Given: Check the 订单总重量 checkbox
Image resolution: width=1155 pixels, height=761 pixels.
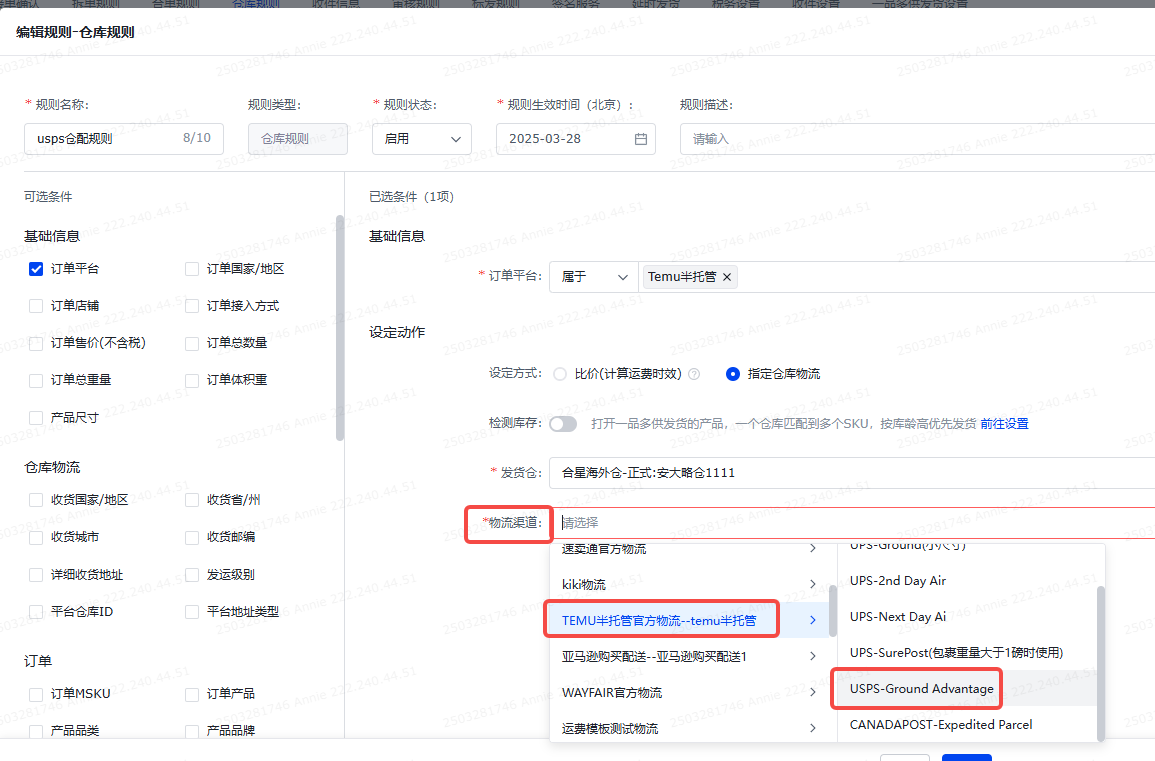Looking at the screenshot, I should pyautogui.click(x=36, y=380).
